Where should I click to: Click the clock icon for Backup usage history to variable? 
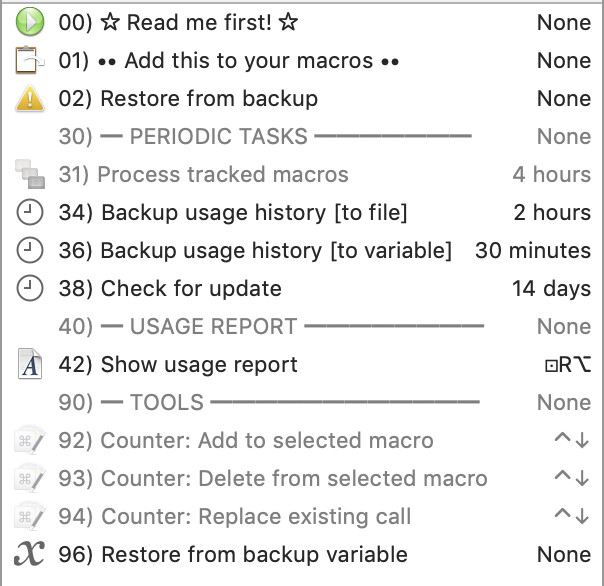tap(30, 250)
